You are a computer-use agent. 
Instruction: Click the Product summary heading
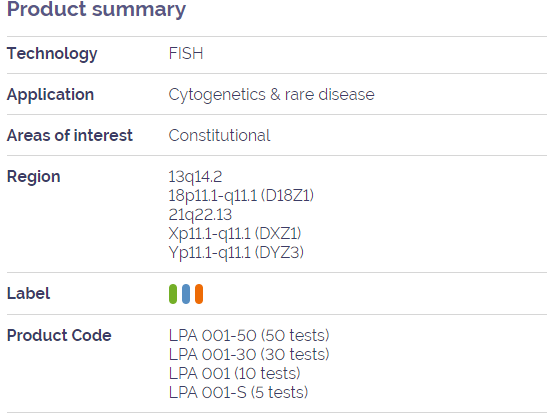pyautogui.click(x=96, y=9)
